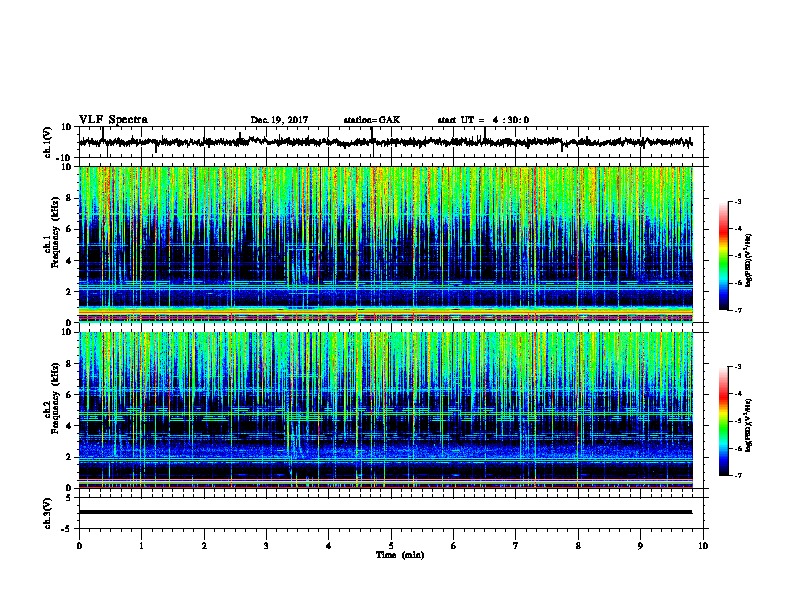Screen dimensions: 792x612
Task: Click the ch.1 spectrogram 2 kHz tick label
Action: pyautogui.click(x=69, y=292)
